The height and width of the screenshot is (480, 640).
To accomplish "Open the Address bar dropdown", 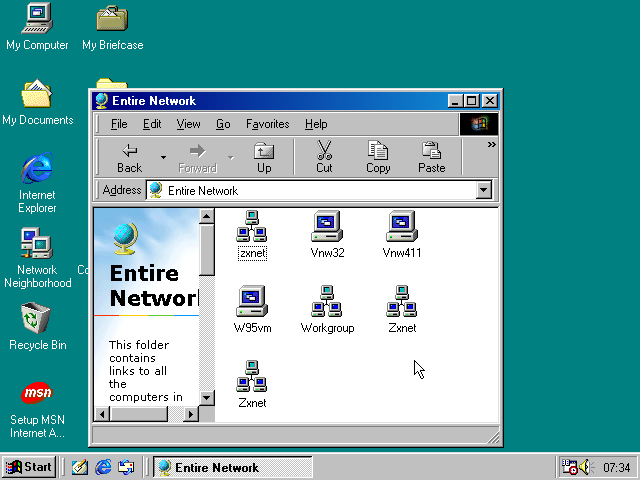I will click(x=484, y=190).
